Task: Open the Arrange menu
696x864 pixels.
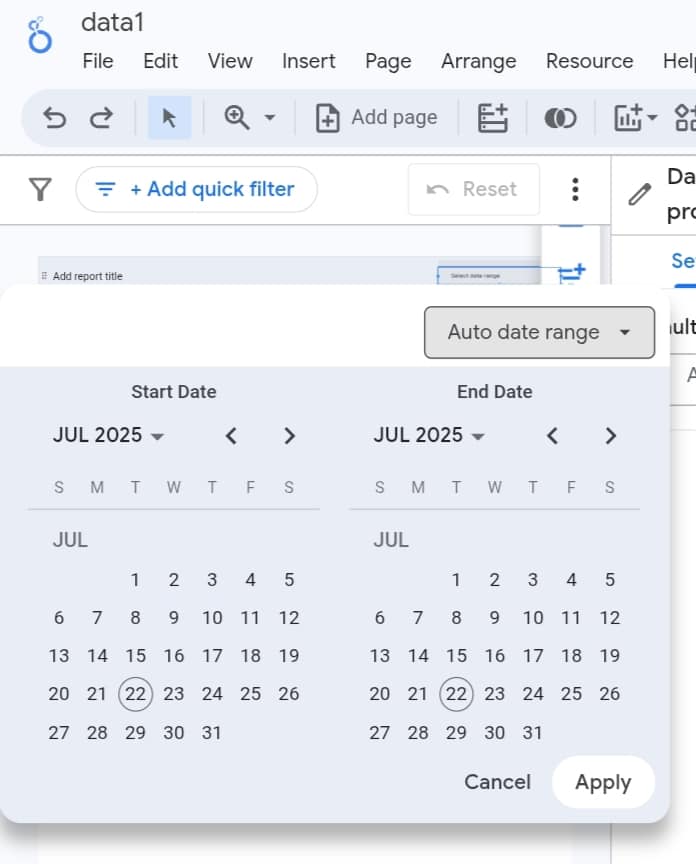Action: [x=478, y=61]
